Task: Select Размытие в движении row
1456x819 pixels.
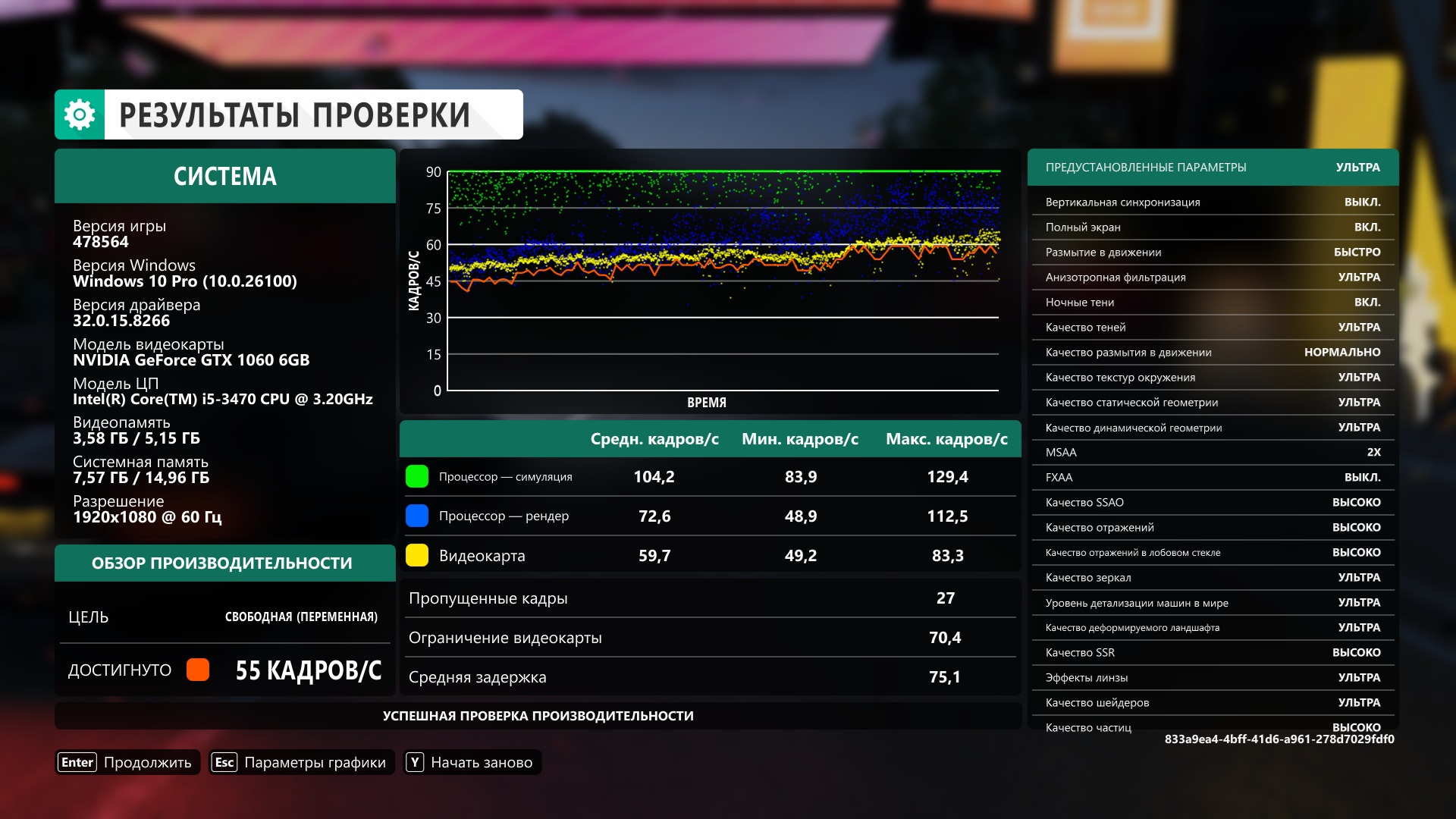Action: [x=1213, y=252]
